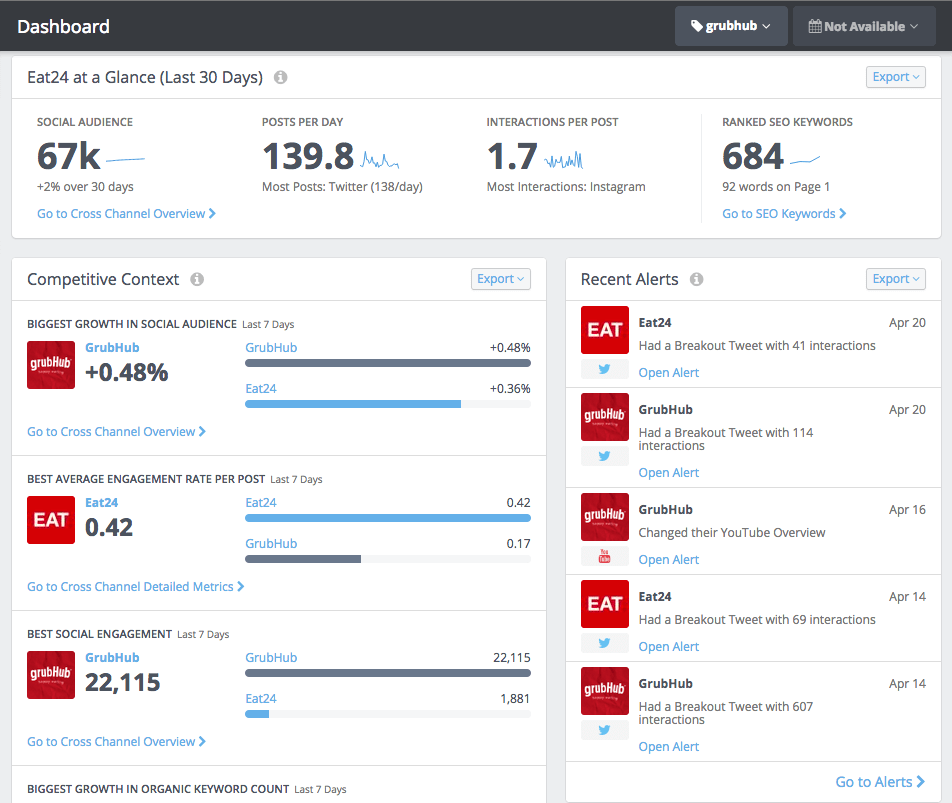This screenshot has height=803, width=952.
Task: Click the info icon beside Eat24 at a Glance
Action: (x=280, y=78)
